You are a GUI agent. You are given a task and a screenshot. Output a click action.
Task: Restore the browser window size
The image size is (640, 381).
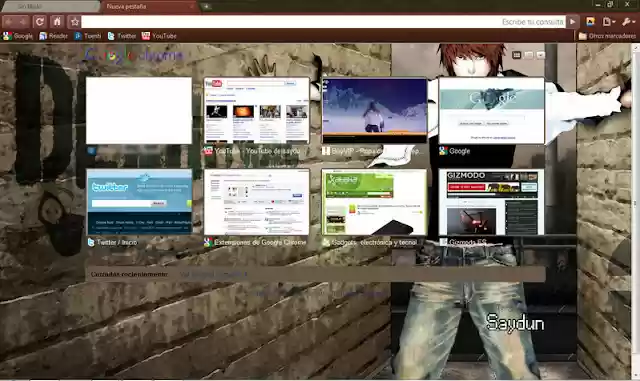tap(611, 4)
